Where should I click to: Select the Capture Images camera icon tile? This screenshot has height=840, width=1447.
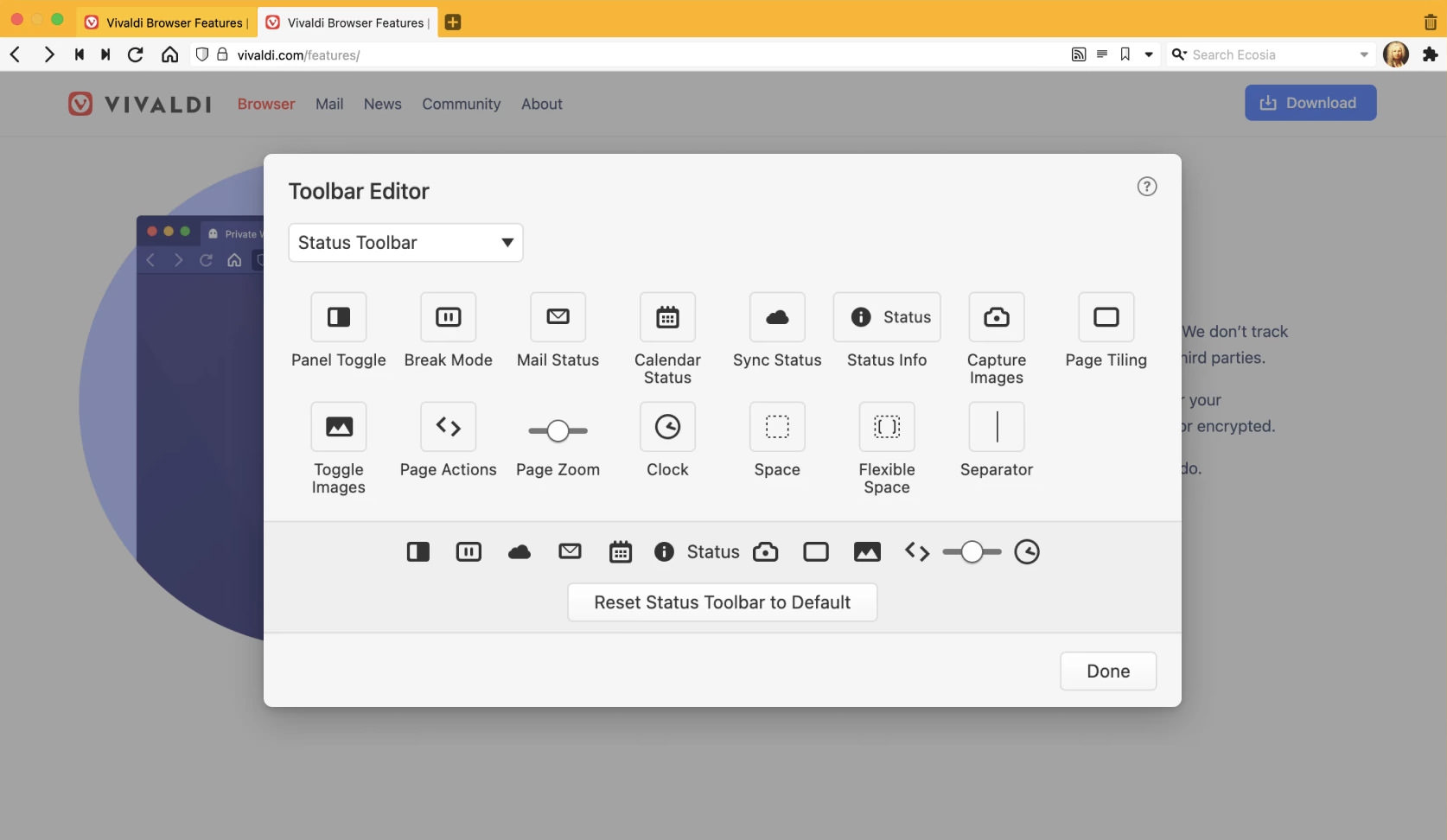[996, 317]
